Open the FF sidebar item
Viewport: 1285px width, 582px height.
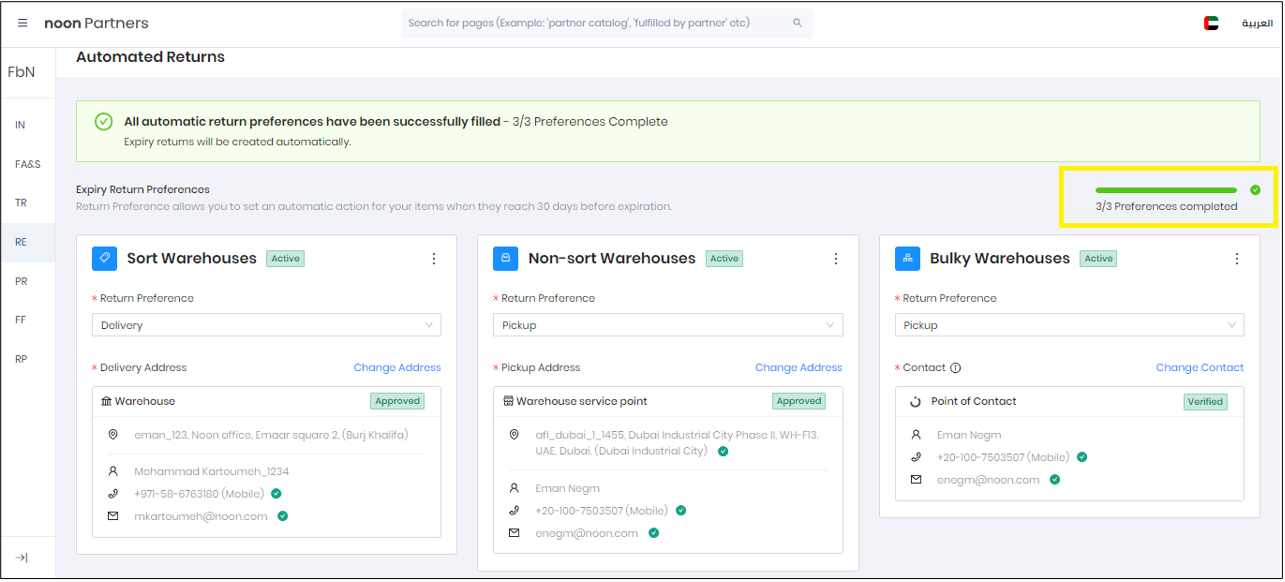21,320
